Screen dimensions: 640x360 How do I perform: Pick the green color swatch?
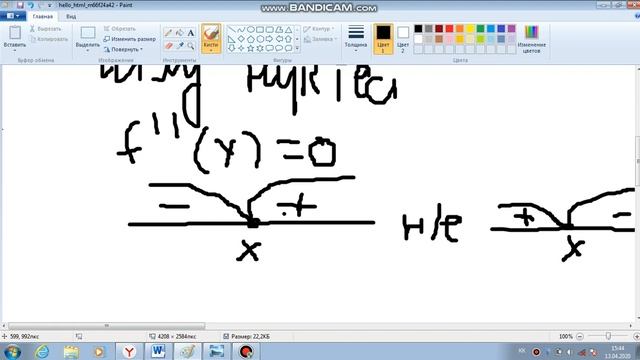(x=480, y=29)
